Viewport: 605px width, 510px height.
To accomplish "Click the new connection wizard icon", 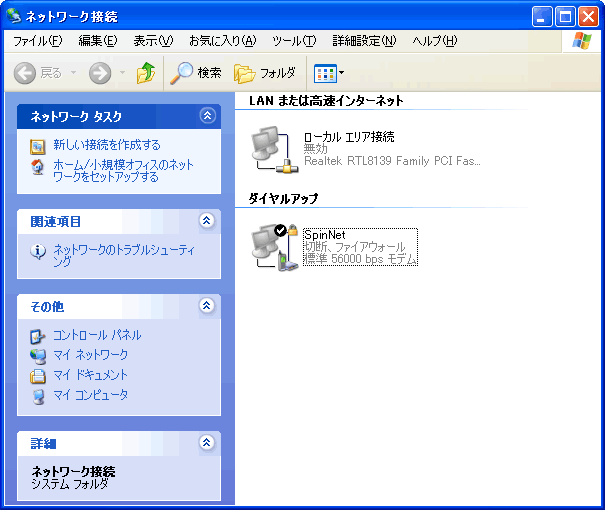I will (38, 146).
